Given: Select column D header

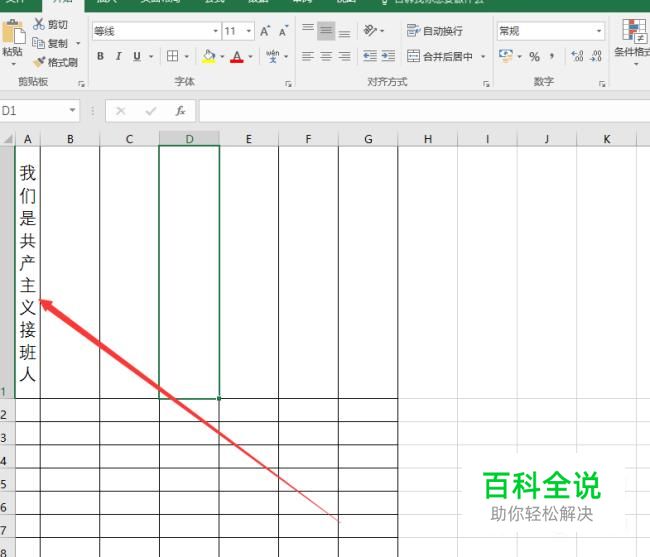Looking at the screenshot, I should point(189,139).
